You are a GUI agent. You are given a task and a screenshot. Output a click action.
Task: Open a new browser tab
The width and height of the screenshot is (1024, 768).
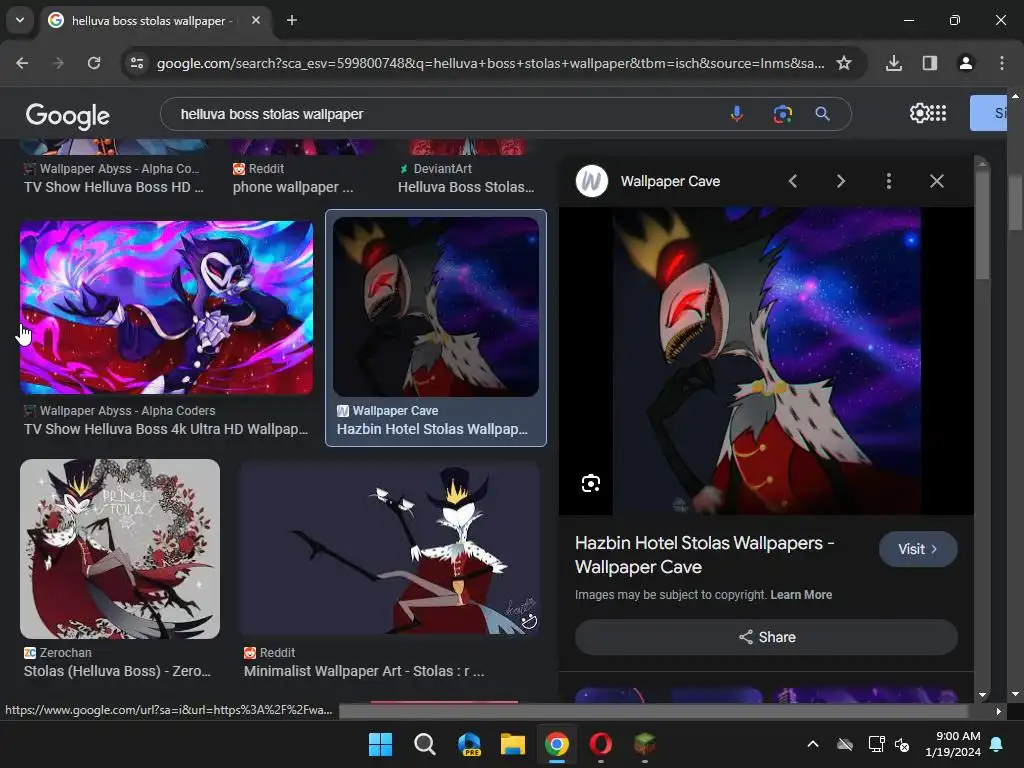click(x=292, y=20)
